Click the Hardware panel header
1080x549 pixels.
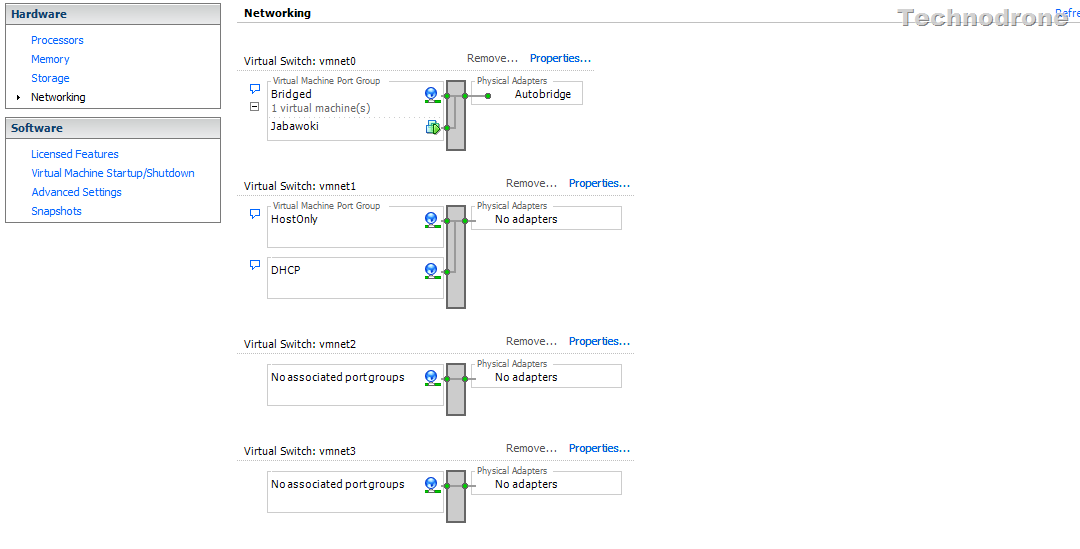tap(113, 14)
